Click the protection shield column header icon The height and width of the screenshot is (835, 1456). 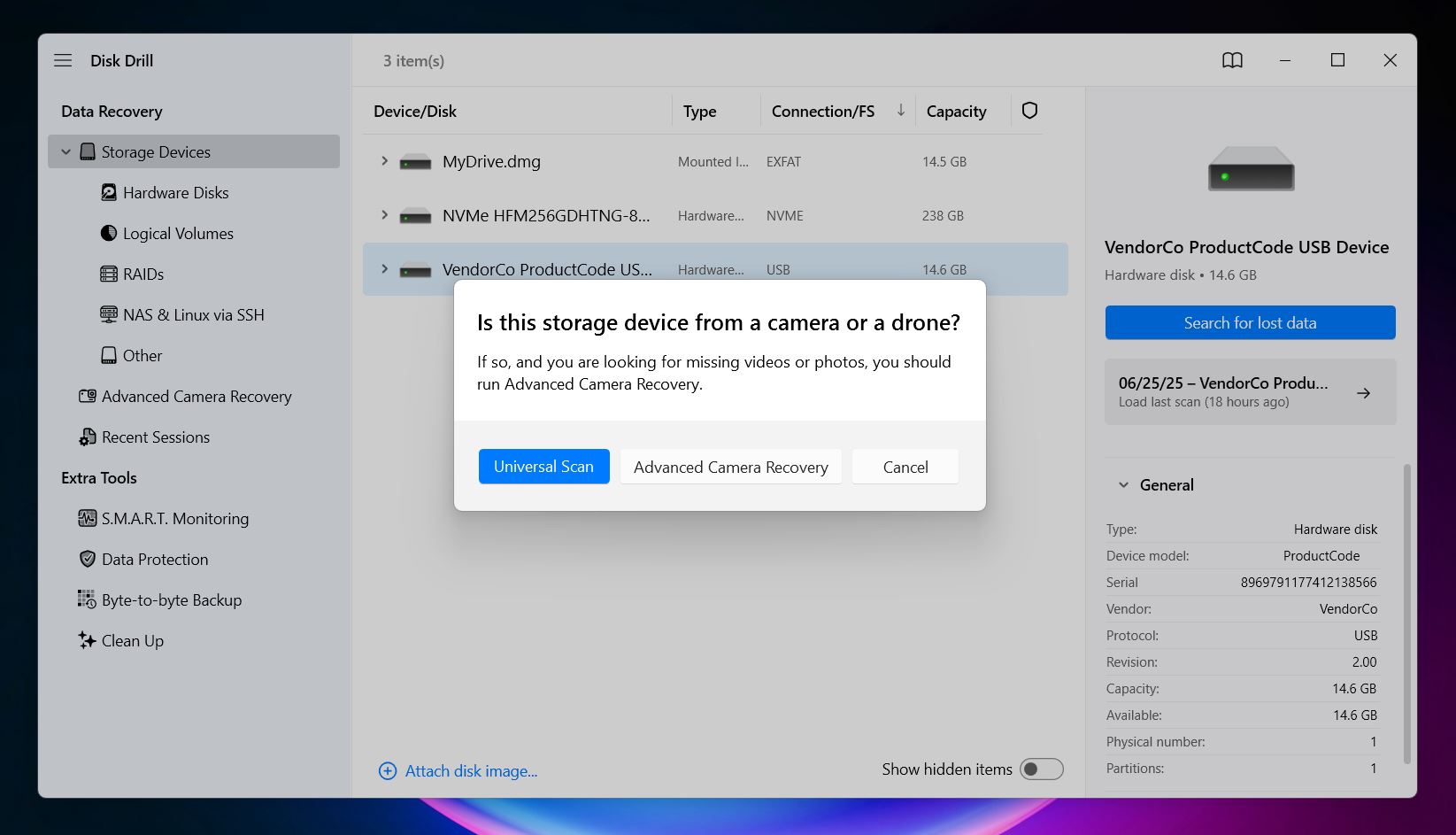(1029, 111)
